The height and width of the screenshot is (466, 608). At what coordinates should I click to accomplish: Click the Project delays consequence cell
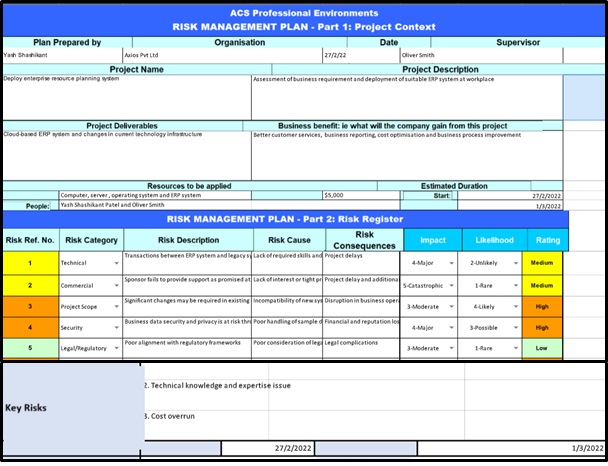361,263
